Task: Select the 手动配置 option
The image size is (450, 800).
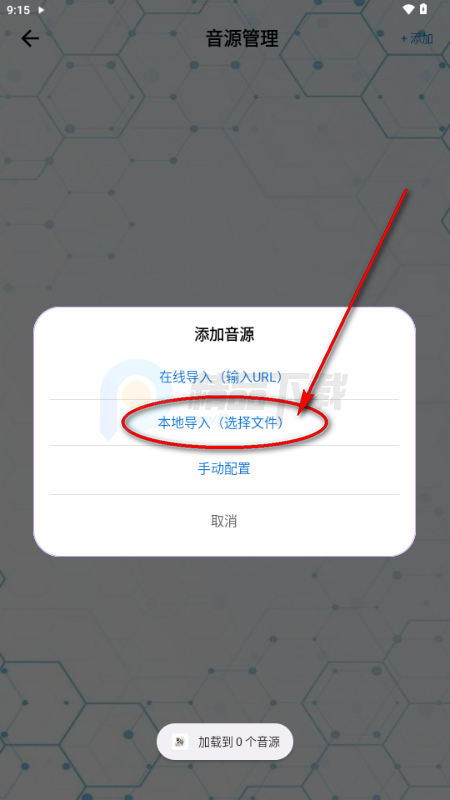Action: pyautogui.click(x=224, y=468)
